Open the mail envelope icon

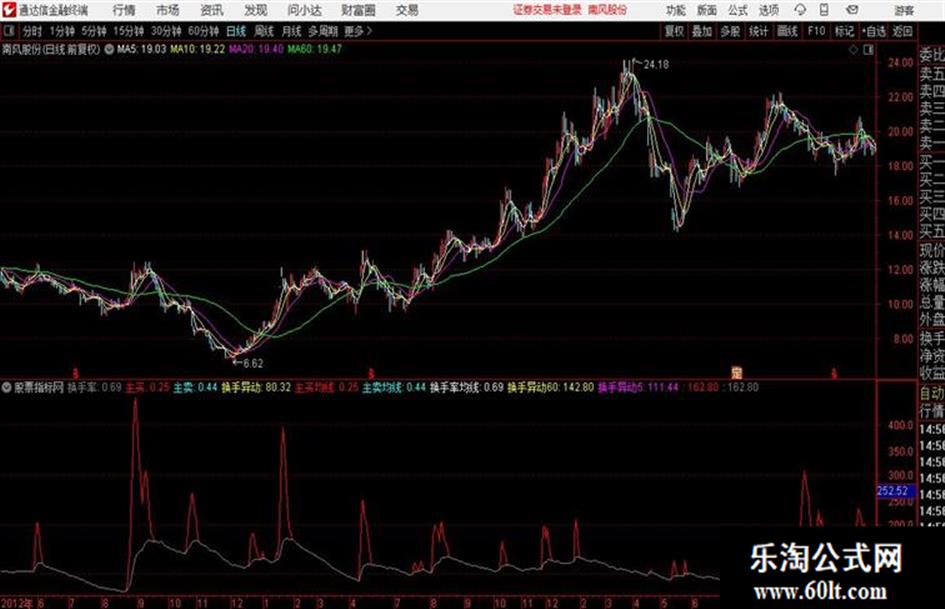pos(852,10)
